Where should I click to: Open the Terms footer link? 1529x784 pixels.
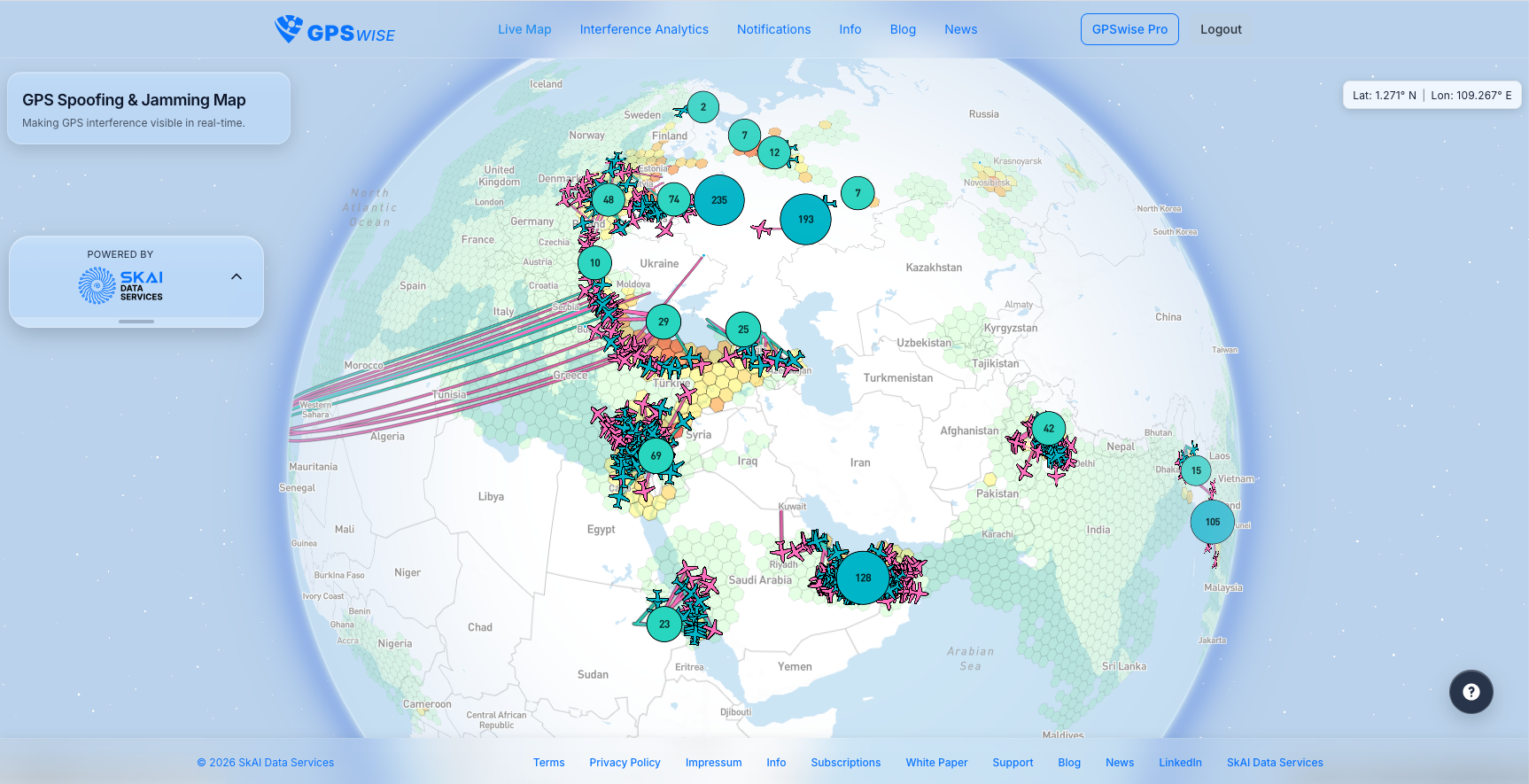548,763
